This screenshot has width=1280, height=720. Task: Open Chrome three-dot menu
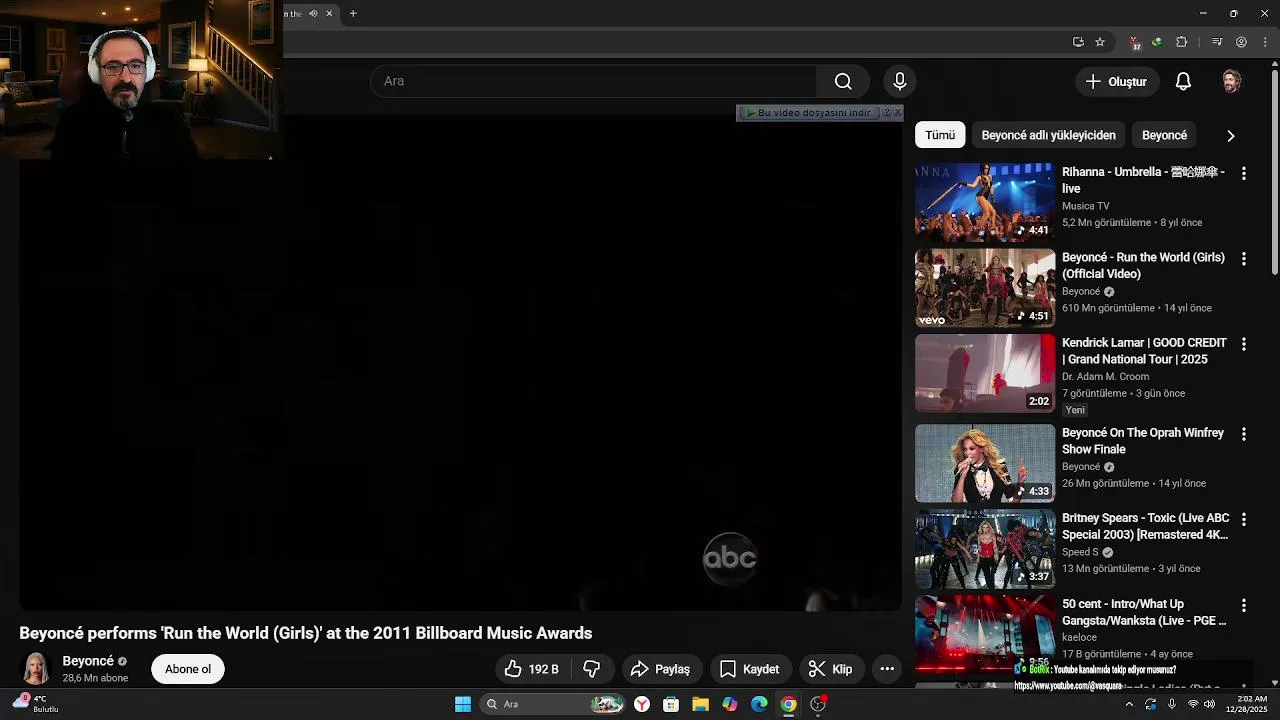(1265, 42)
